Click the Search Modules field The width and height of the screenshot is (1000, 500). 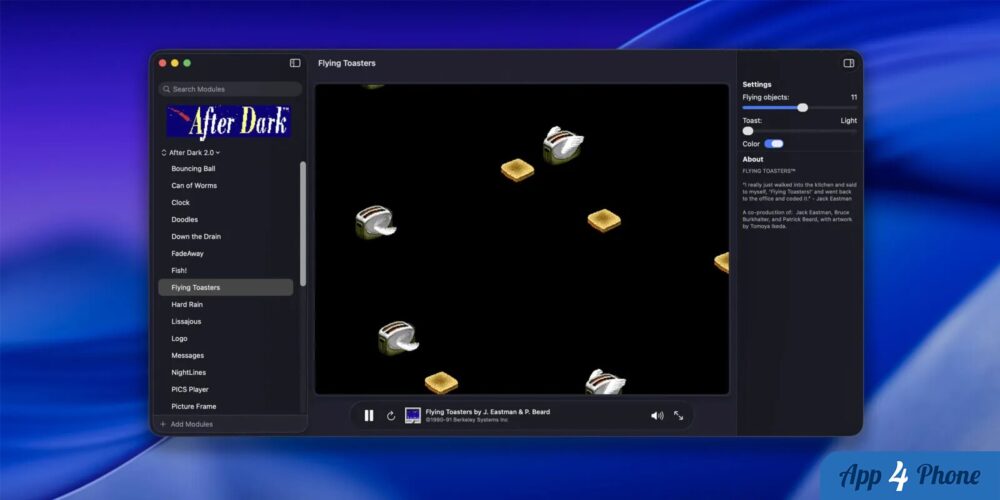tap(230, 89)
